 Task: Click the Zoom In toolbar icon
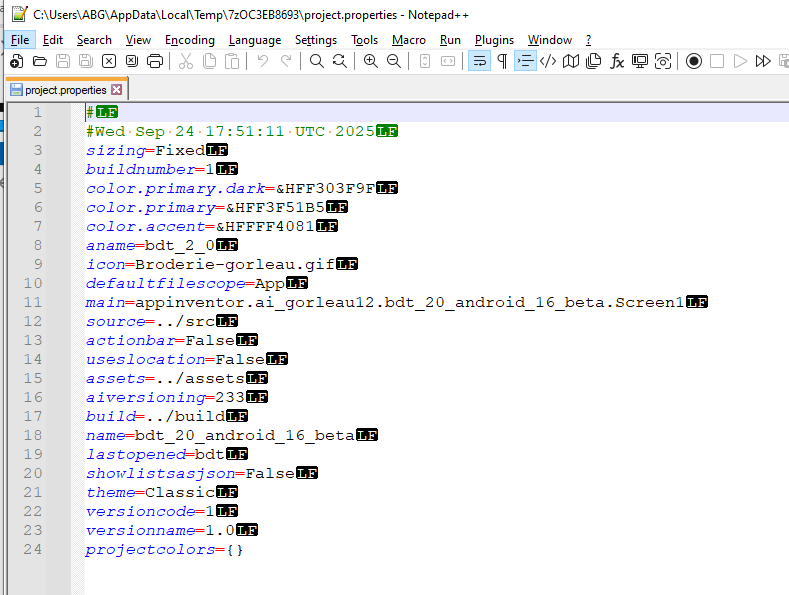(x=371, y=61)
